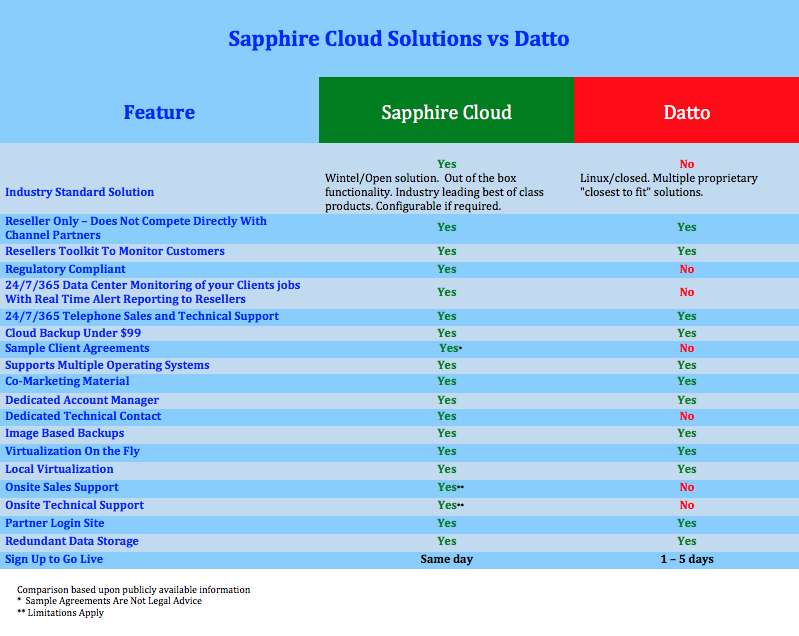Click the Linux/closed description text
This screenshot has width=799, height=636.
pyautogui.click(x=669, y=185)
